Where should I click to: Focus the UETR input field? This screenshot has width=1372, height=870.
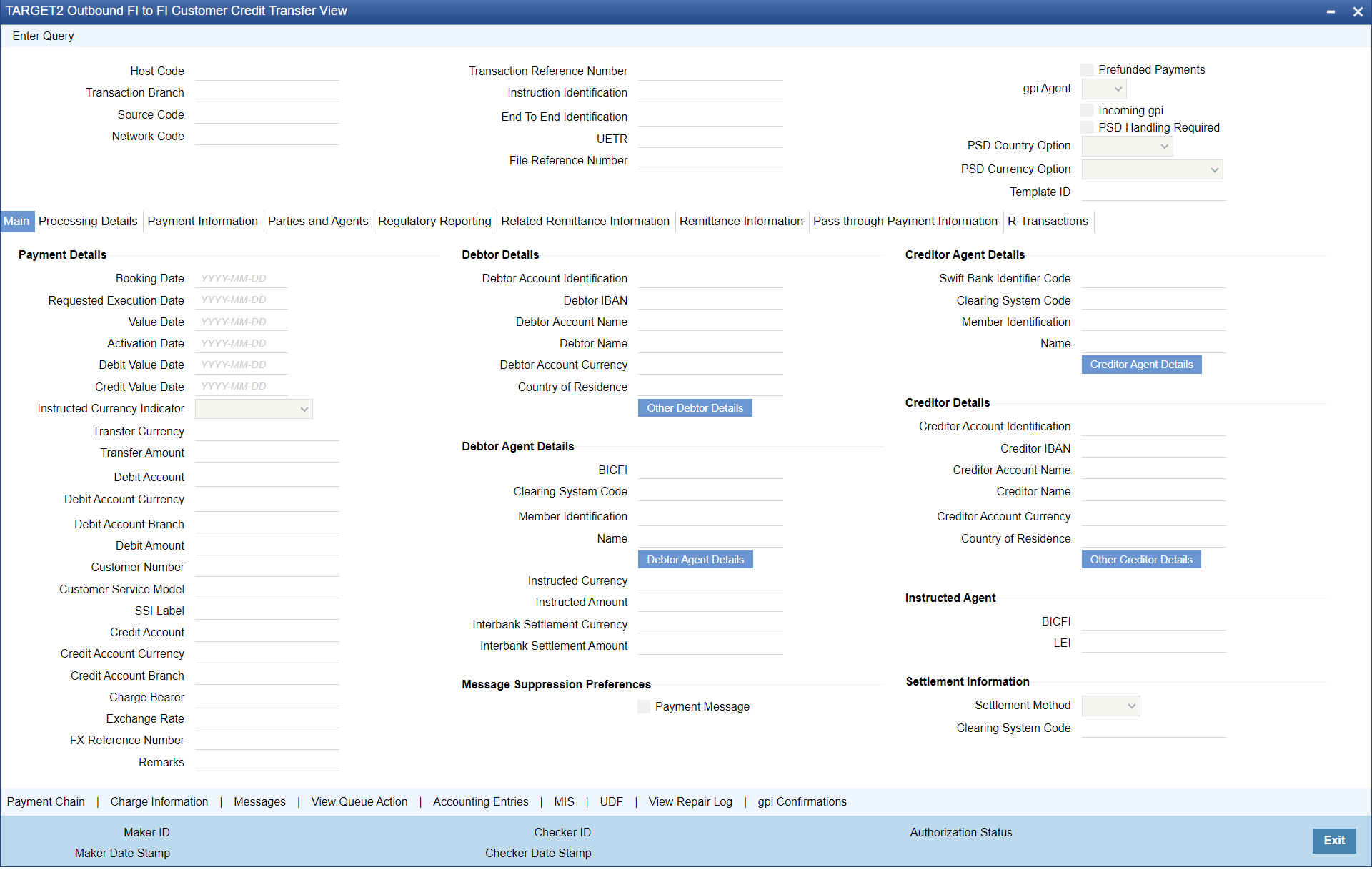pyautogui.click(x=710, y=139)
